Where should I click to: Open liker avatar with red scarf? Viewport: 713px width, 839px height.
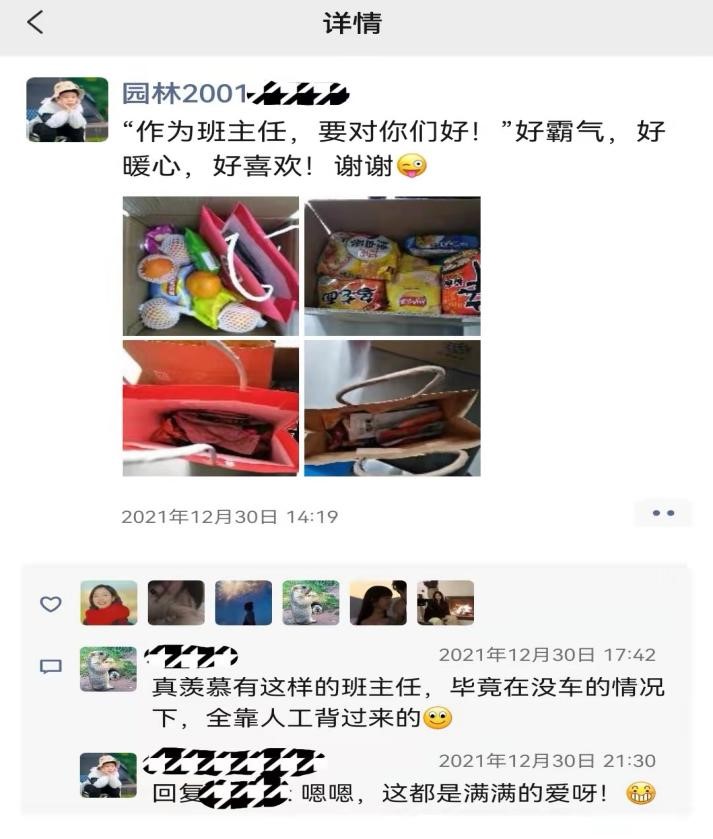(x=109, y=602)
